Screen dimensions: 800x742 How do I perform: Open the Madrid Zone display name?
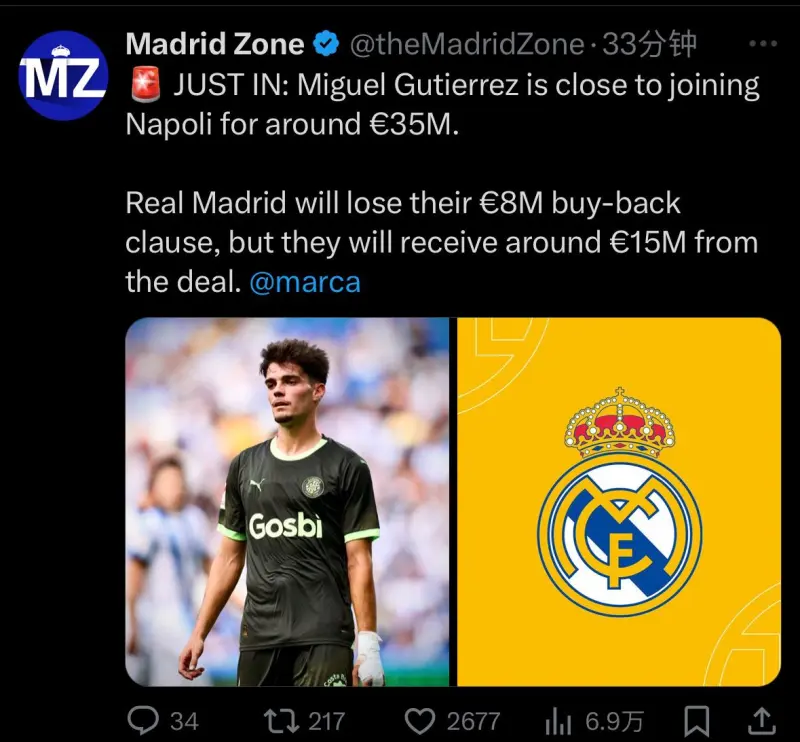point(215,44)
